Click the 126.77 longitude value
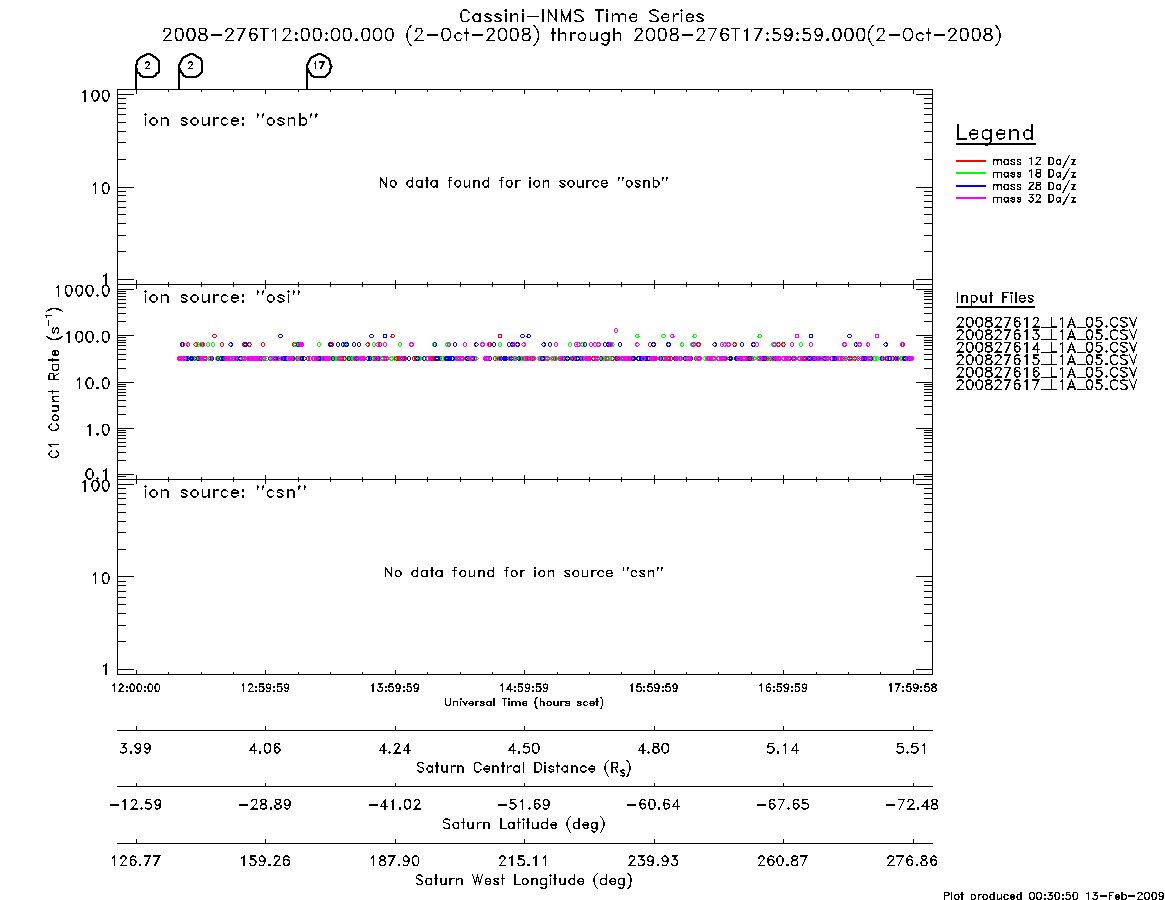1165x900 pixels. coord(136,861)
